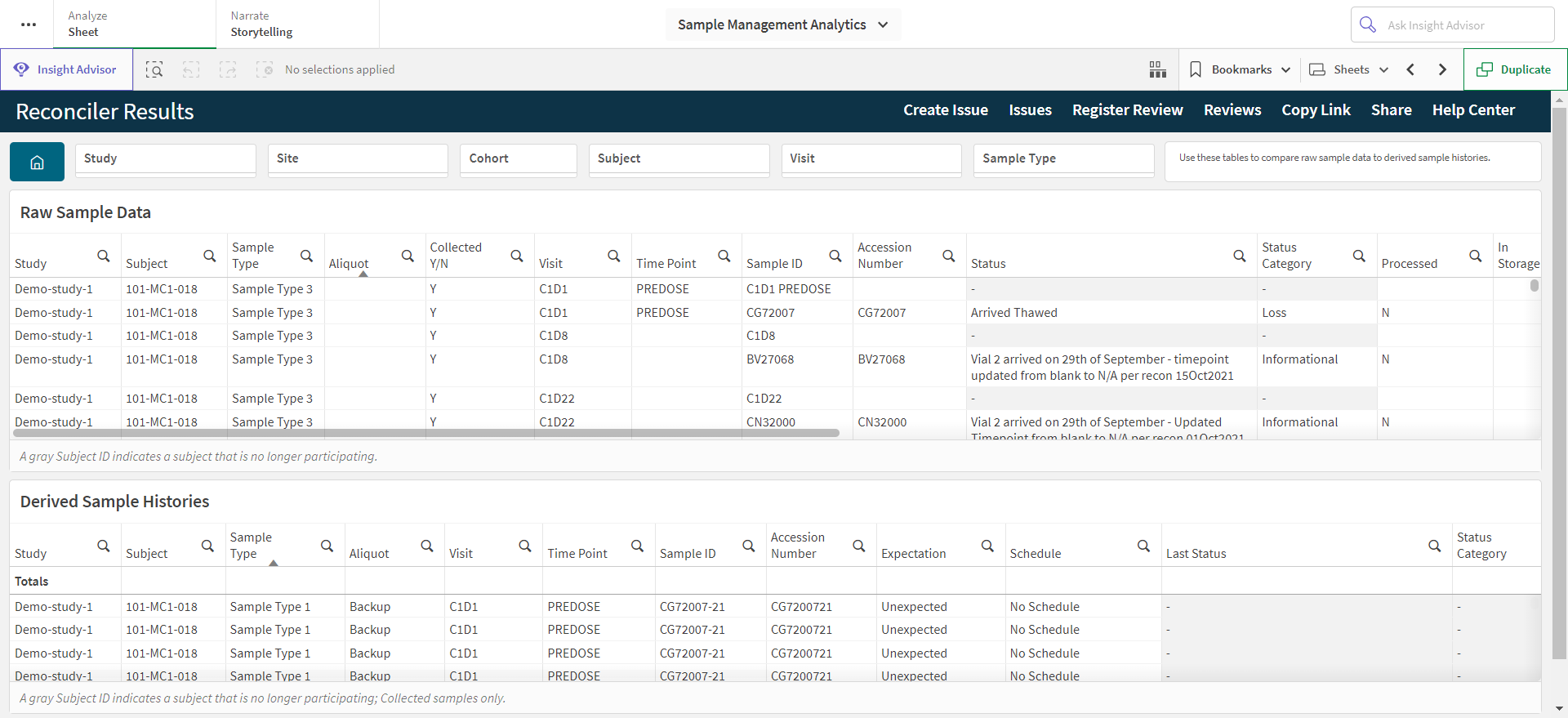This screenshot has width=1568, height=718.
Task: Click the home icon button
Action: (x=37, y=162)
